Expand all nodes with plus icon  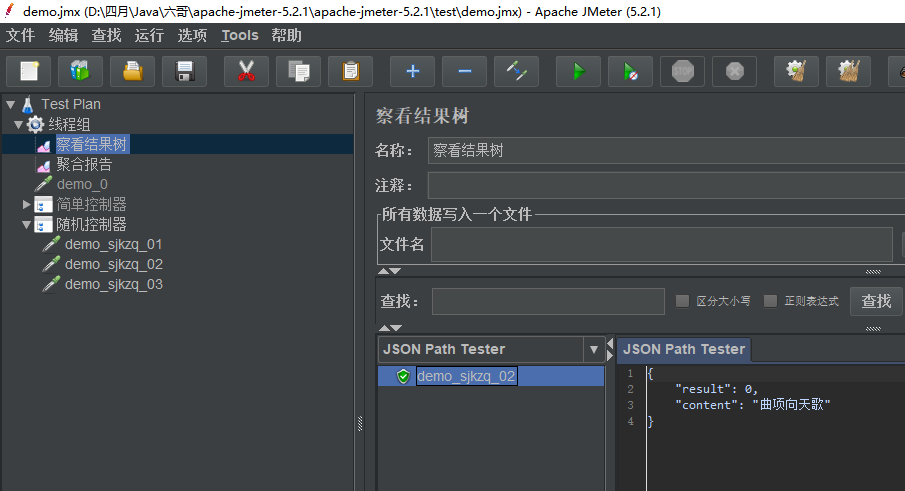(x=413, y=72)
